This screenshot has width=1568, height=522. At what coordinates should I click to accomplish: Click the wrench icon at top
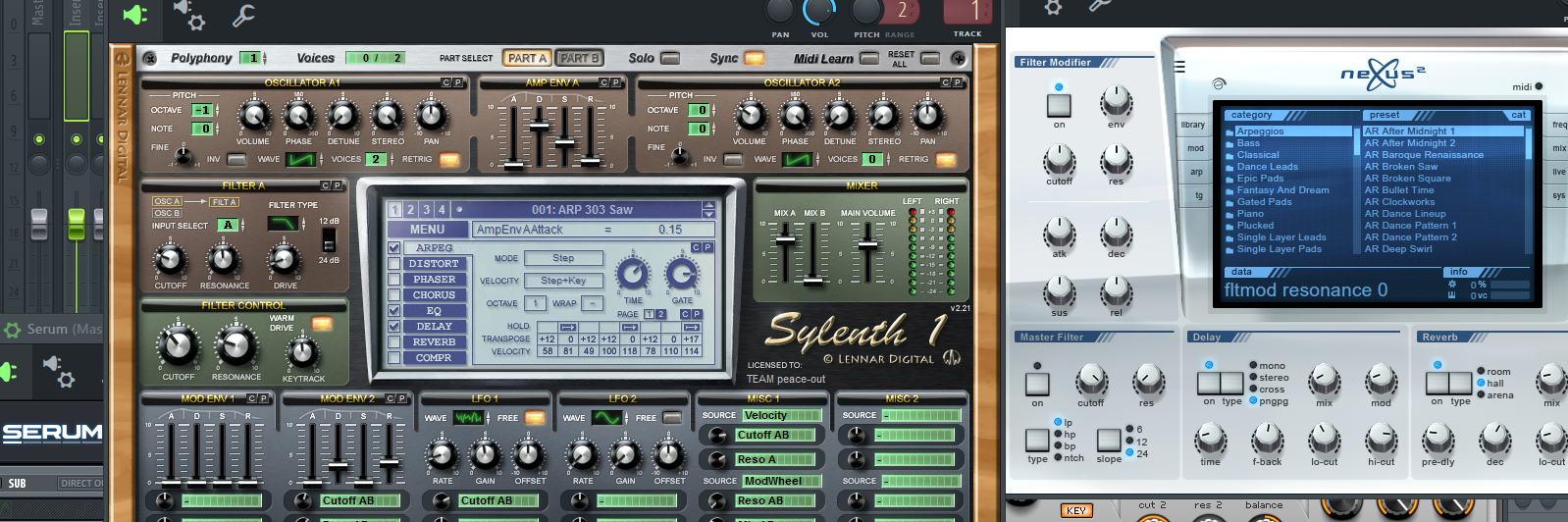point(242,15)
